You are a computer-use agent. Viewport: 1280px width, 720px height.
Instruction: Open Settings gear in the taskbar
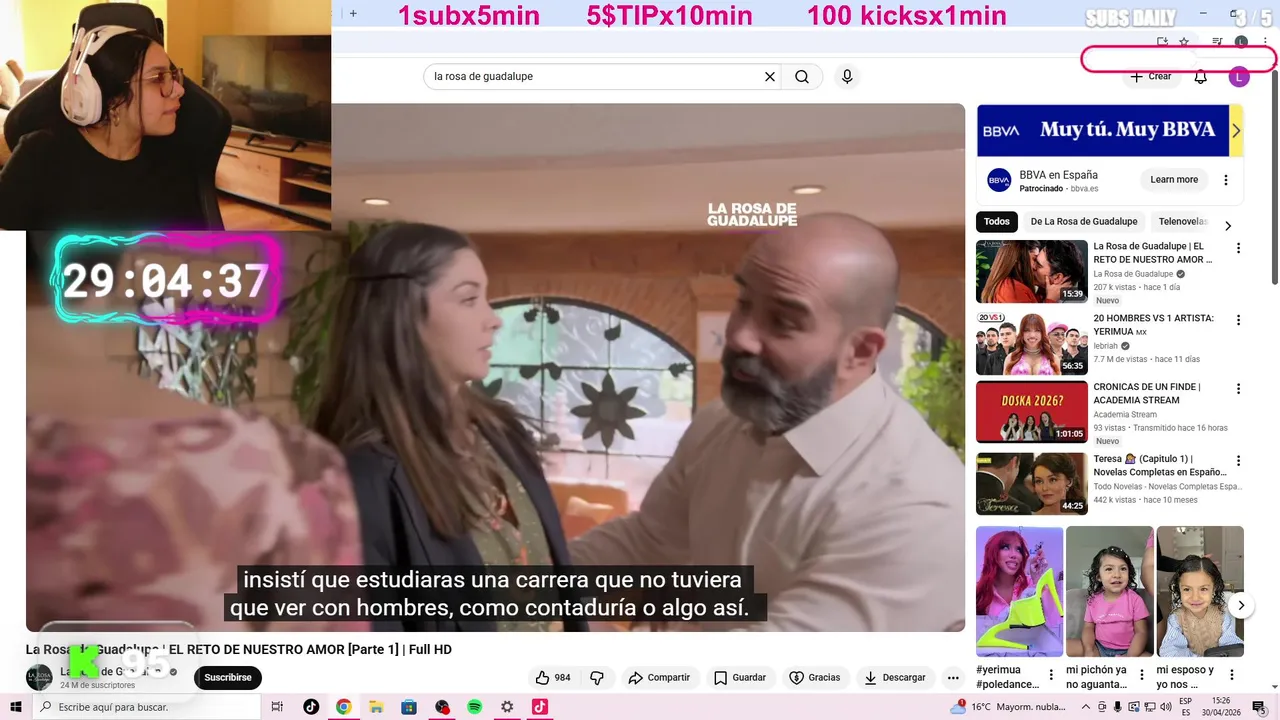tap(507, 707)
